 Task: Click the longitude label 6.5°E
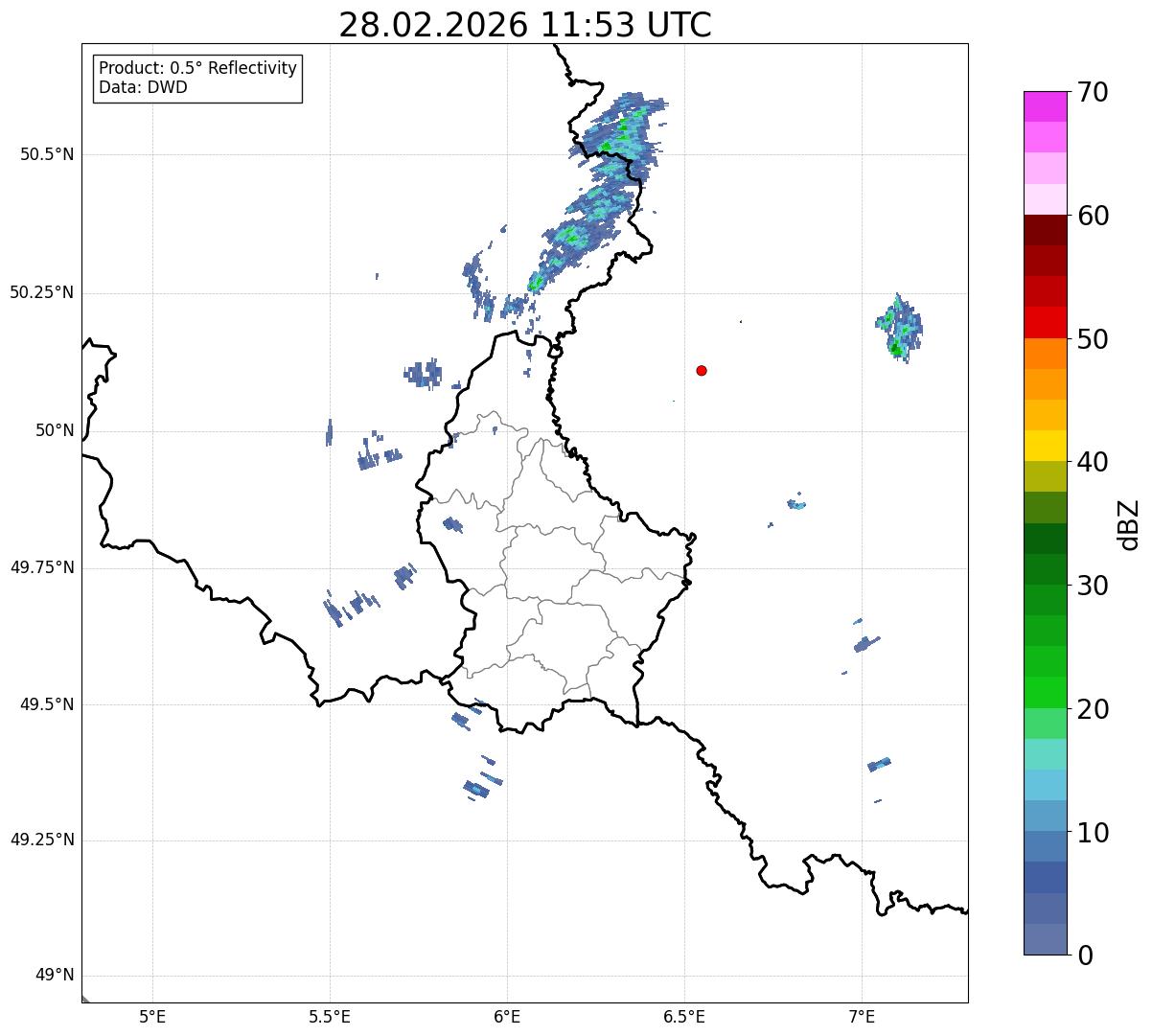[x=684, y=1017]
